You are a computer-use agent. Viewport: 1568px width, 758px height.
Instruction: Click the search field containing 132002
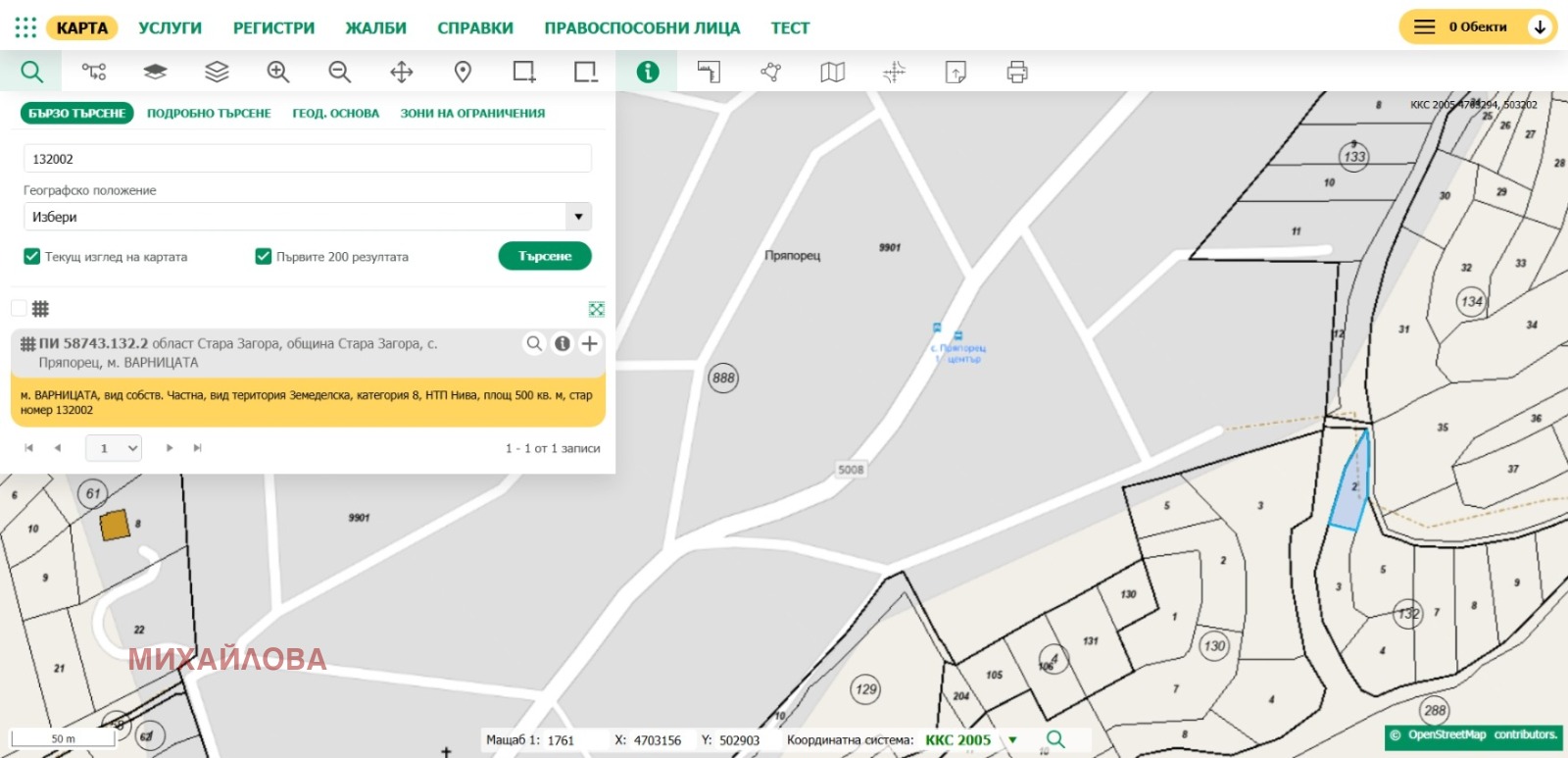point(307,159)
